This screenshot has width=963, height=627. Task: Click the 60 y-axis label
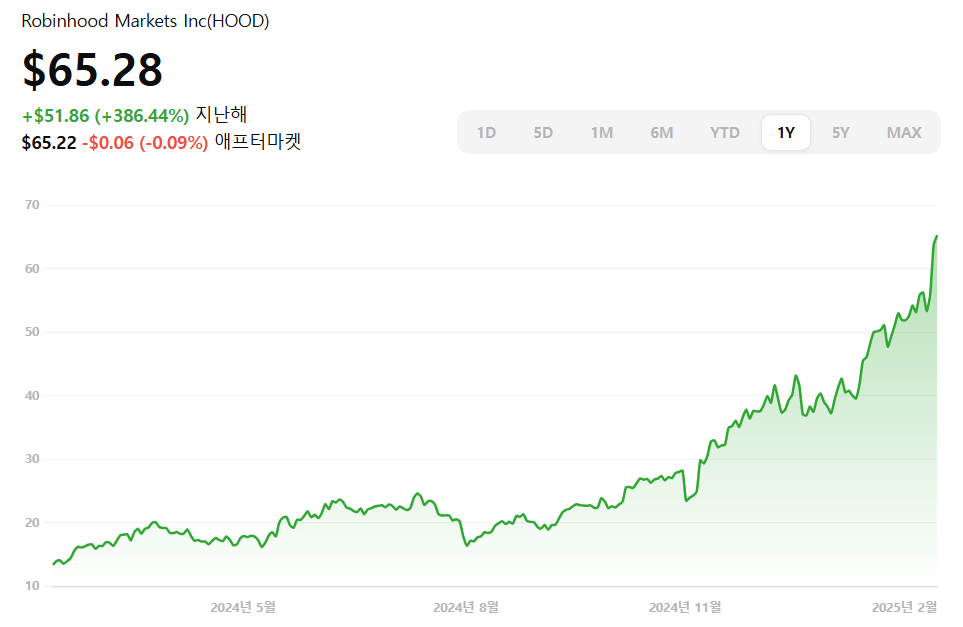tap(32, 268)
